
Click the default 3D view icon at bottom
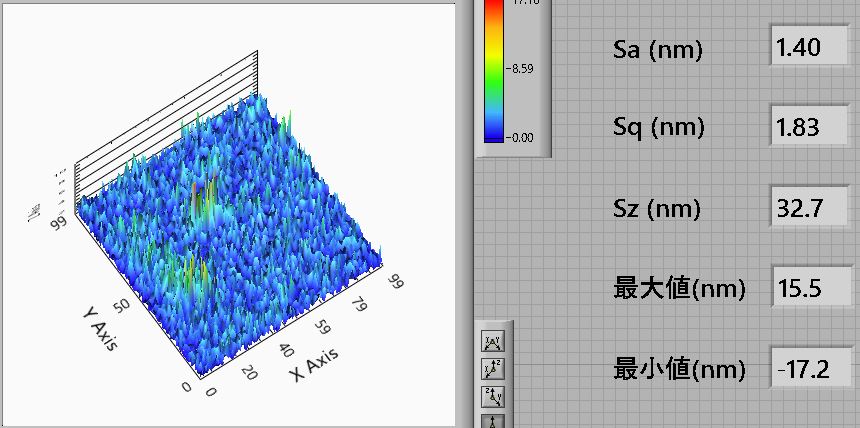(x=493, y=421)
